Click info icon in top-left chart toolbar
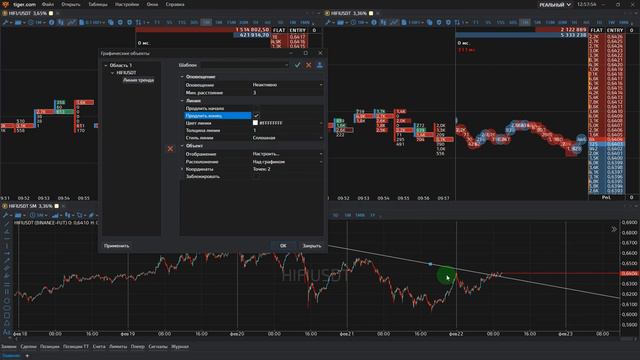 [x=51, y=22]
